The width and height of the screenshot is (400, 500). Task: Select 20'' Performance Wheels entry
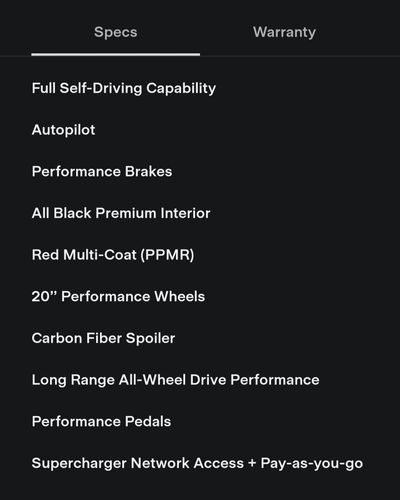[118, 297]
